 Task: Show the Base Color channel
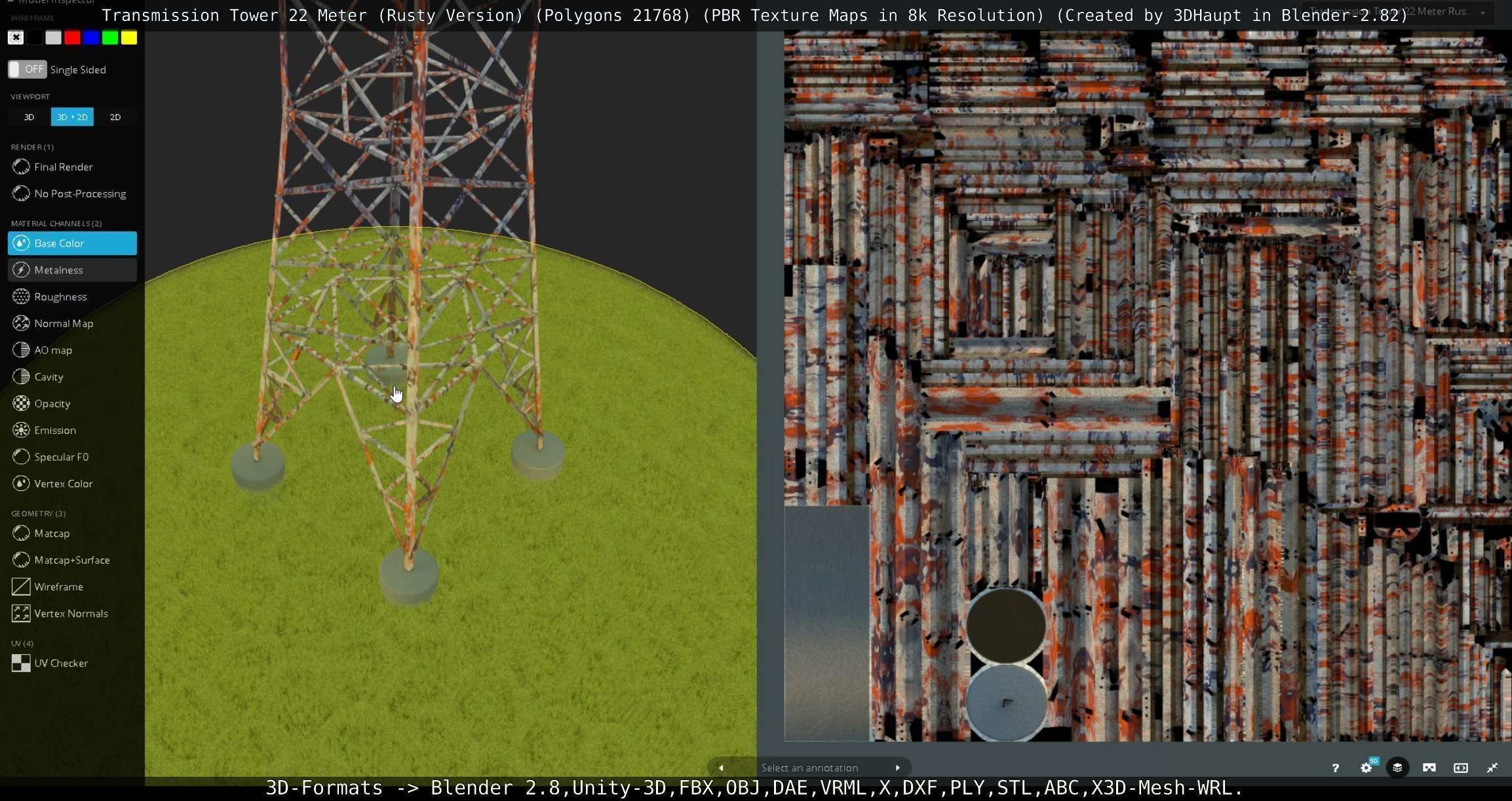72,243
